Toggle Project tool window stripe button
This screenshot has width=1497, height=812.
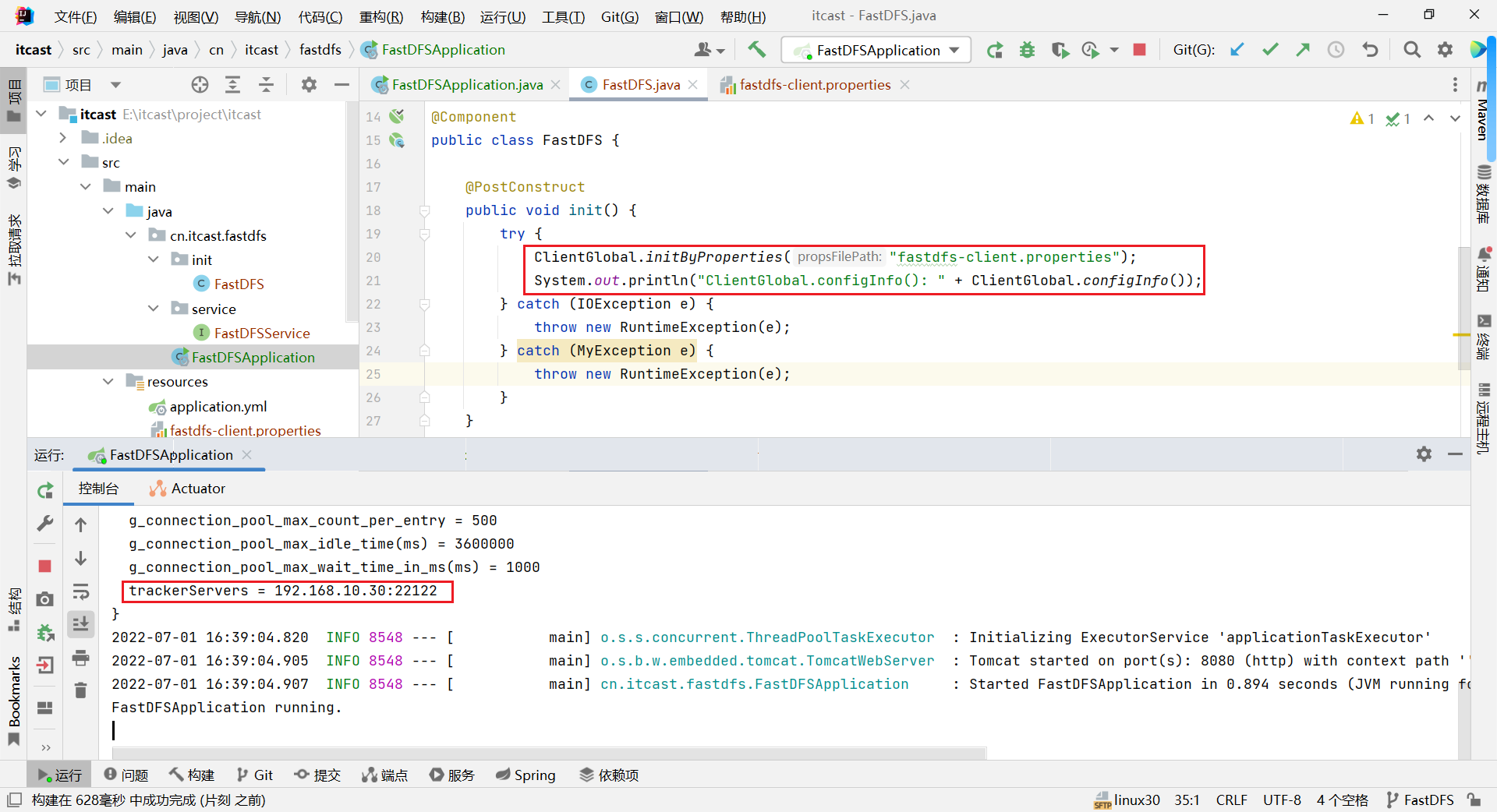click(x=14, y=101)
